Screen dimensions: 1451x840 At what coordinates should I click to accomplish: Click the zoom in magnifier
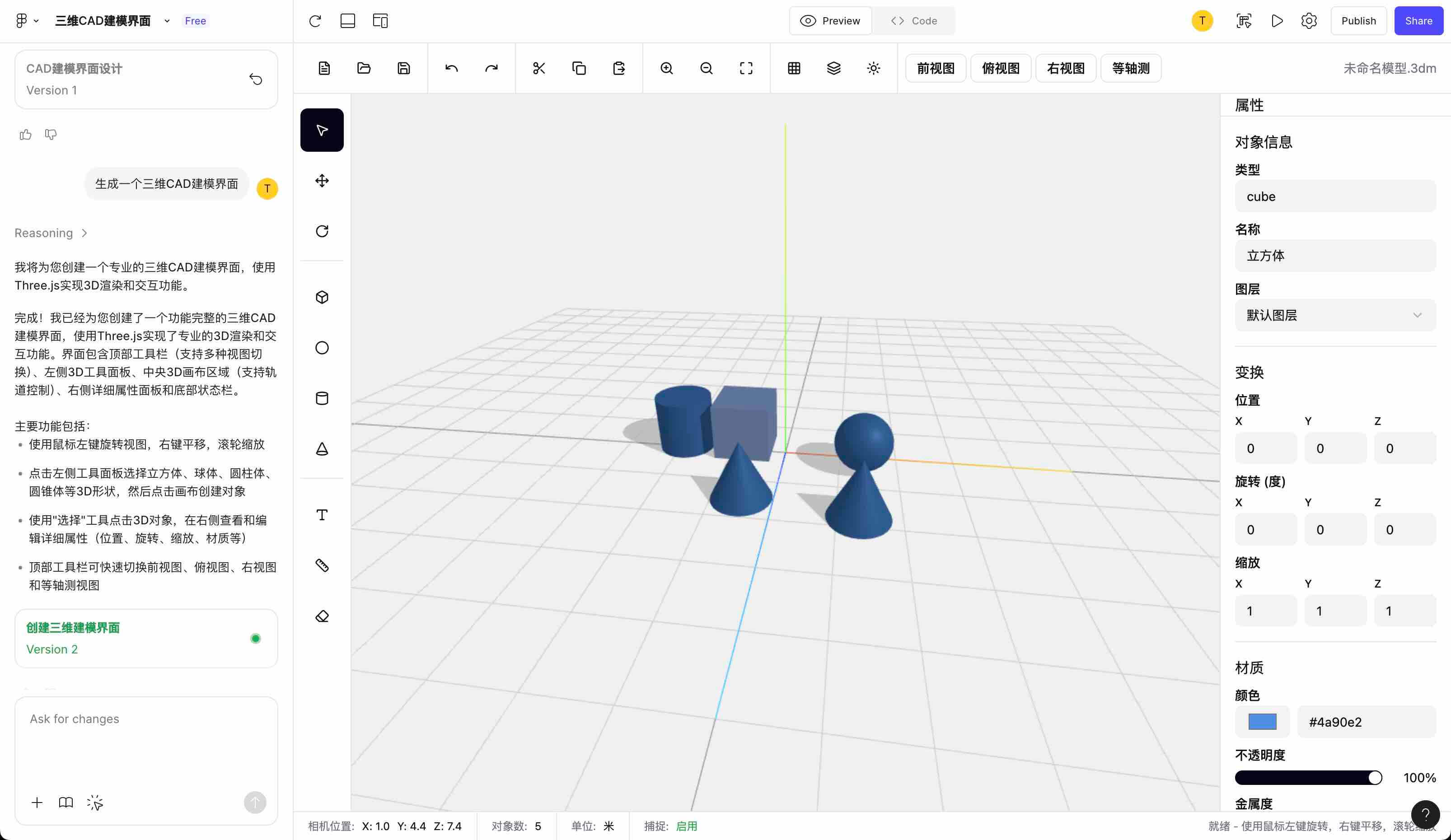pos(667,69)
